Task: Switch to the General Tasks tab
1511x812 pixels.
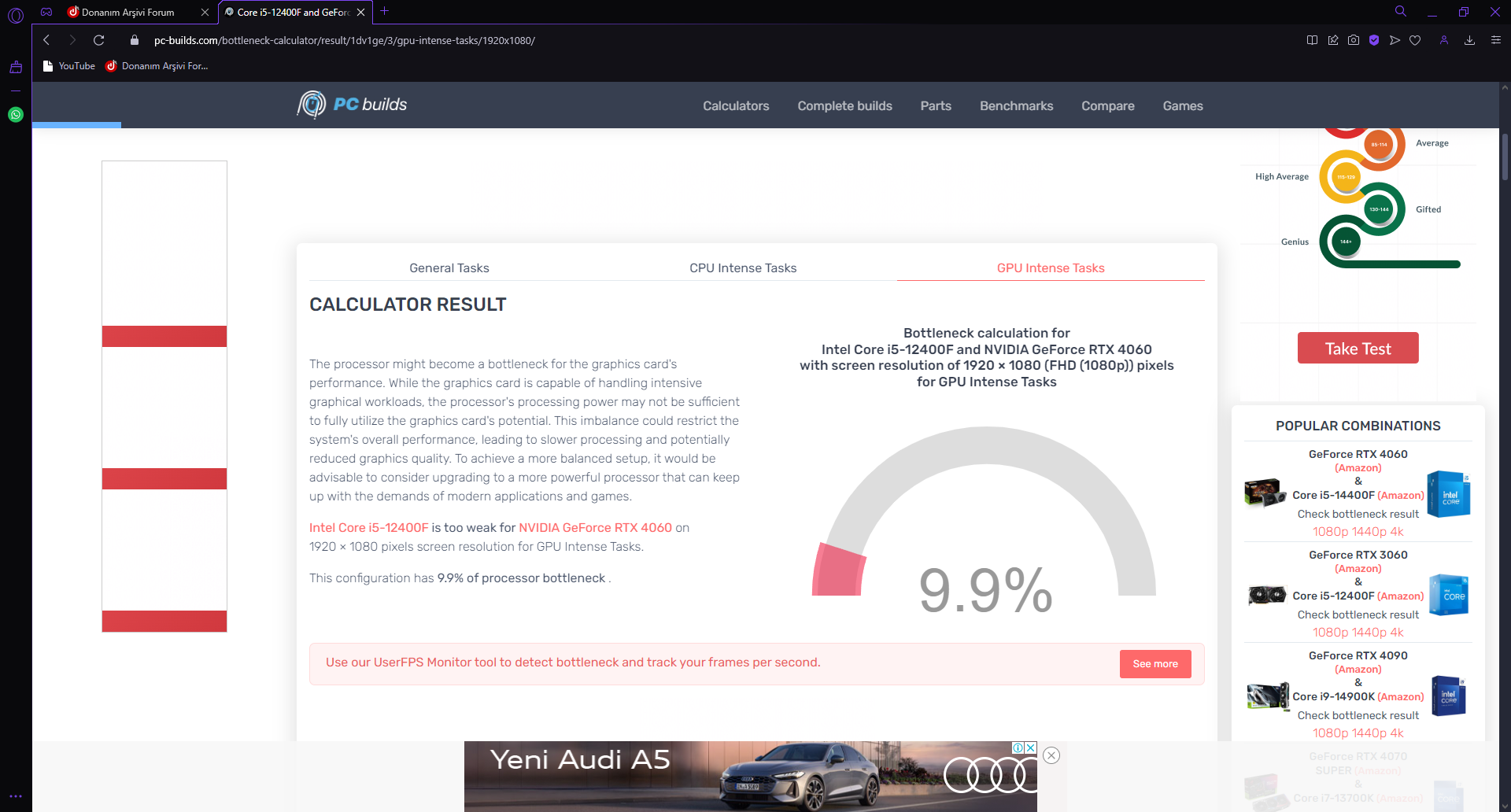Action: click(449, 268)
